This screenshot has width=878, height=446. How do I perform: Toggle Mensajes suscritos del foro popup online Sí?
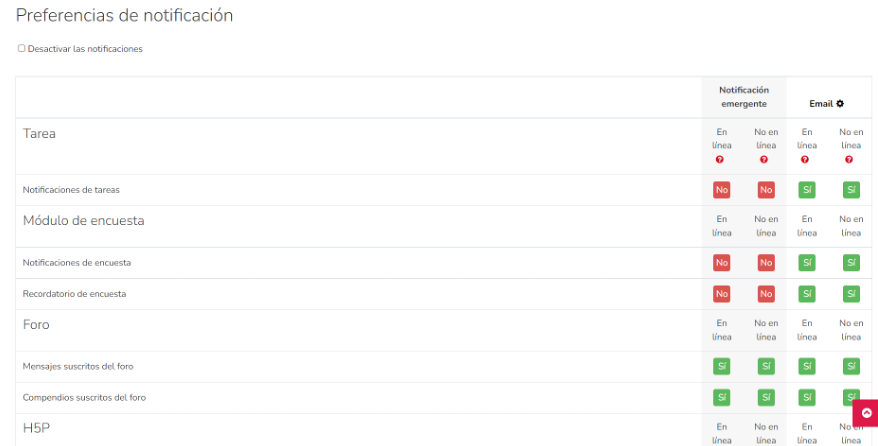(x=721, y=367)
